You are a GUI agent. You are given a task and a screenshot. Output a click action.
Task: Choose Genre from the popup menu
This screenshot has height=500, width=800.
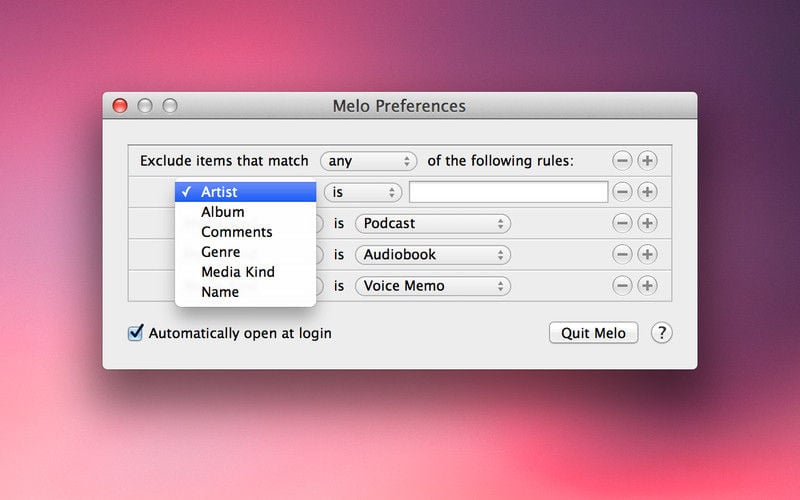click(245, 252)
